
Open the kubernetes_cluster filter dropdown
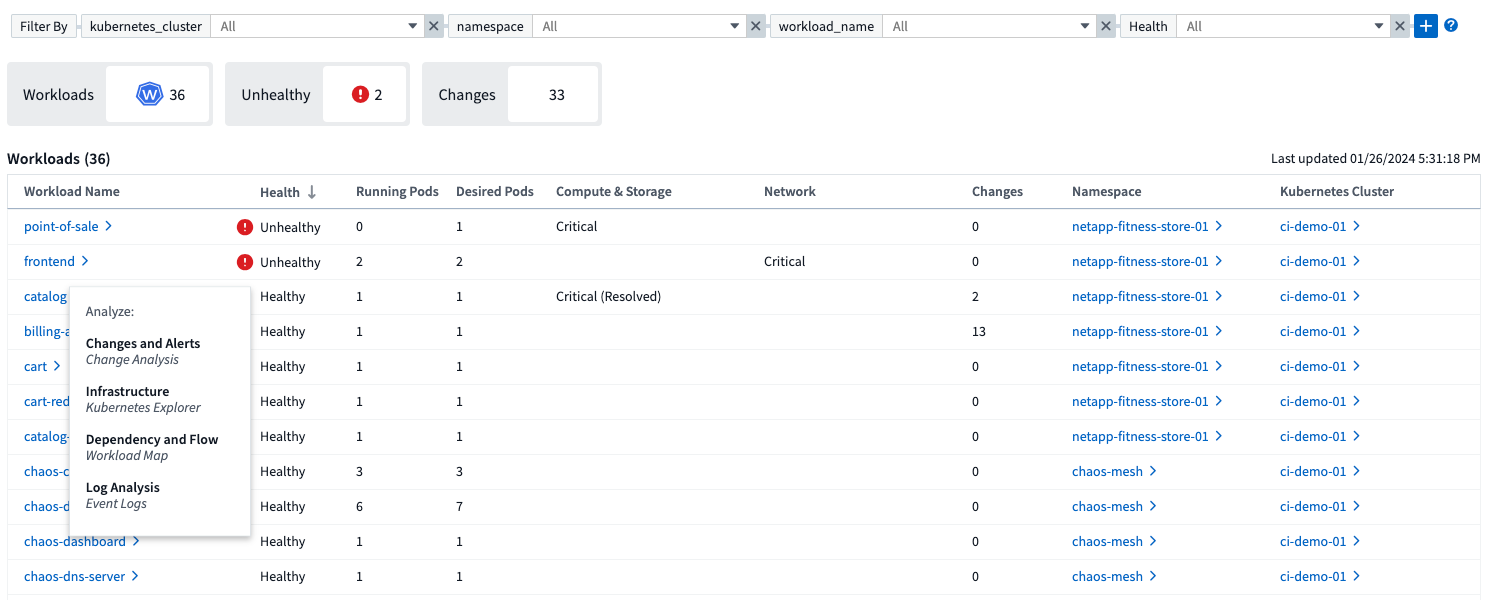click(413, 27)
